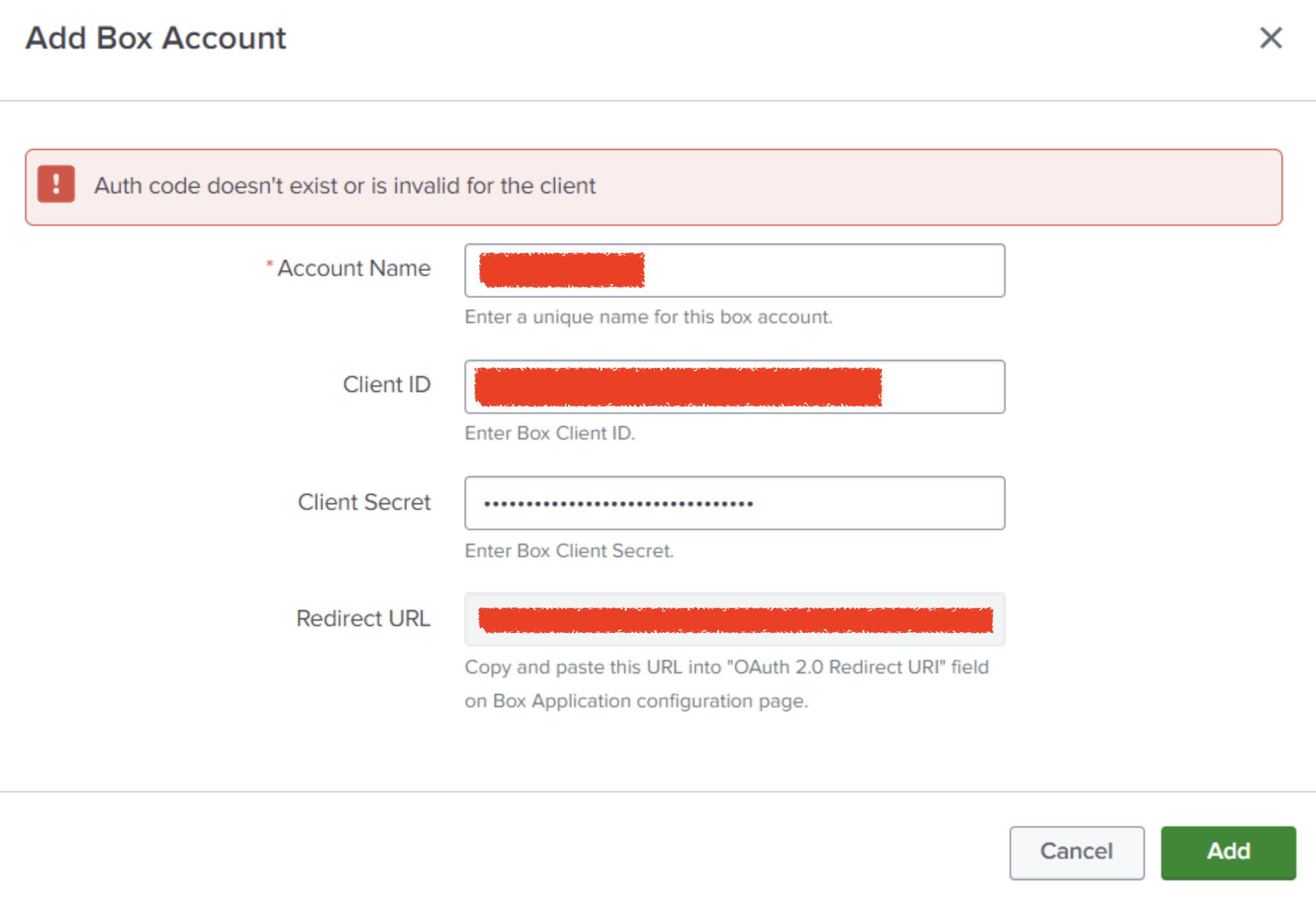Screen dimensions: 1316x902
Task: Click the unique name helper text
Action: click(649, 316)
